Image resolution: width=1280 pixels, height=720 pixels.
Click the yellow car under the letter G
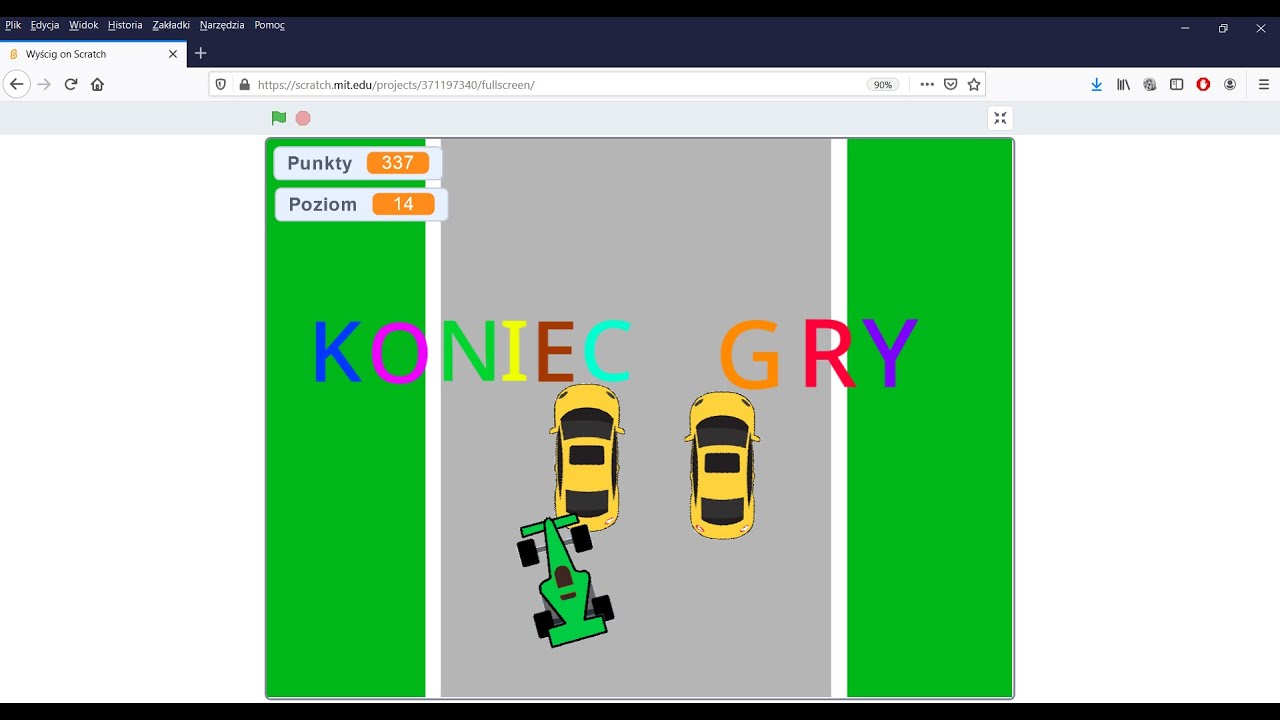(x=722, y=465)
